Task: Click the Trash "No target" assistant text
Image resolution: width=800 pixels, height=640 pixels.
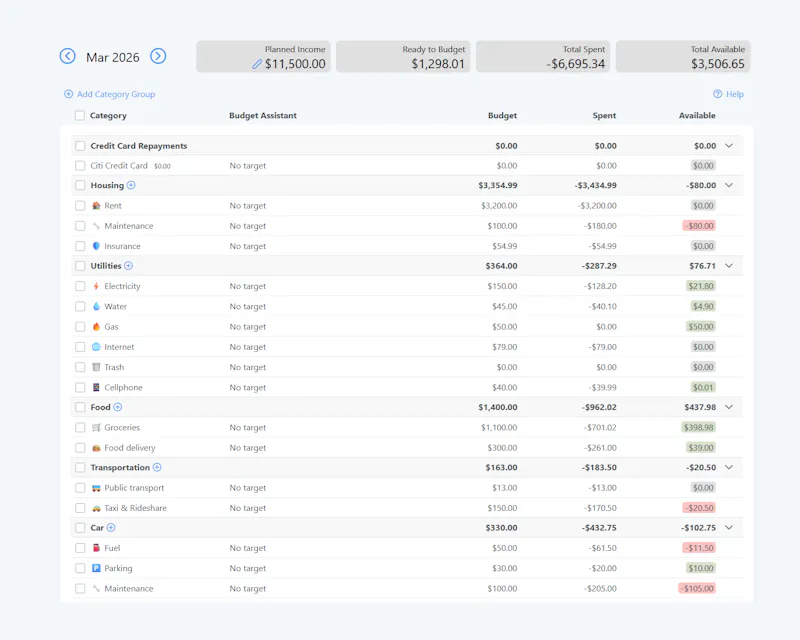Action: pos(247,367)
